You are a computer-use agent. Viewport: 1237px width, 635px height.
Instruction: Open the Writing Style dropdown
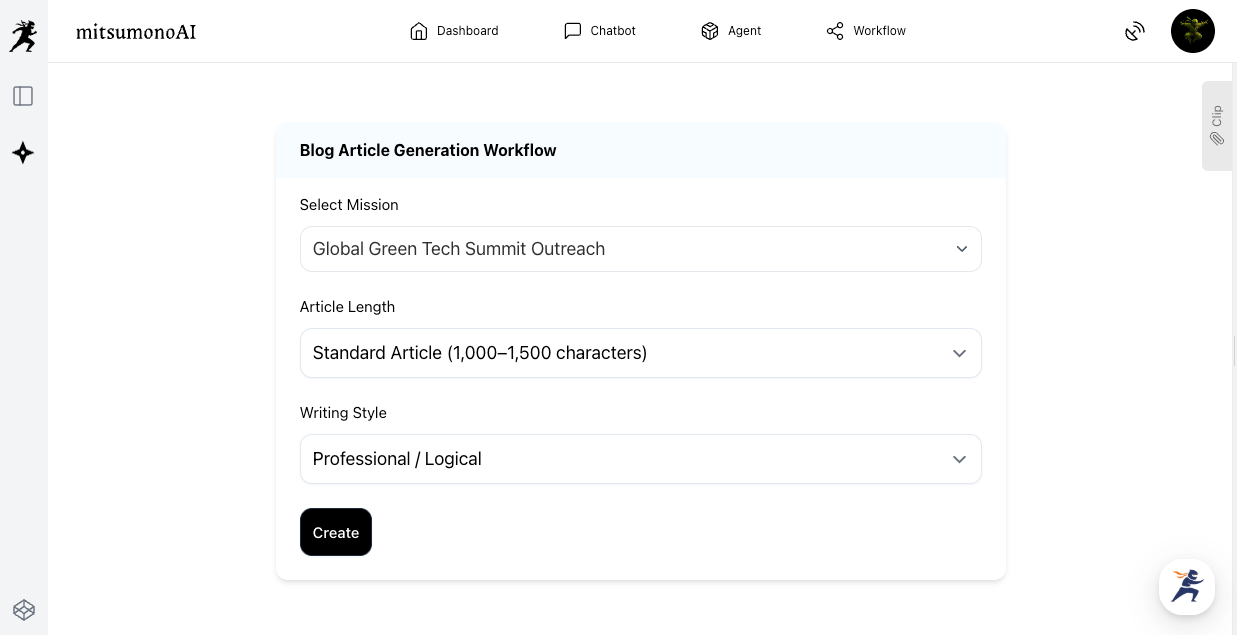(640, 459)
